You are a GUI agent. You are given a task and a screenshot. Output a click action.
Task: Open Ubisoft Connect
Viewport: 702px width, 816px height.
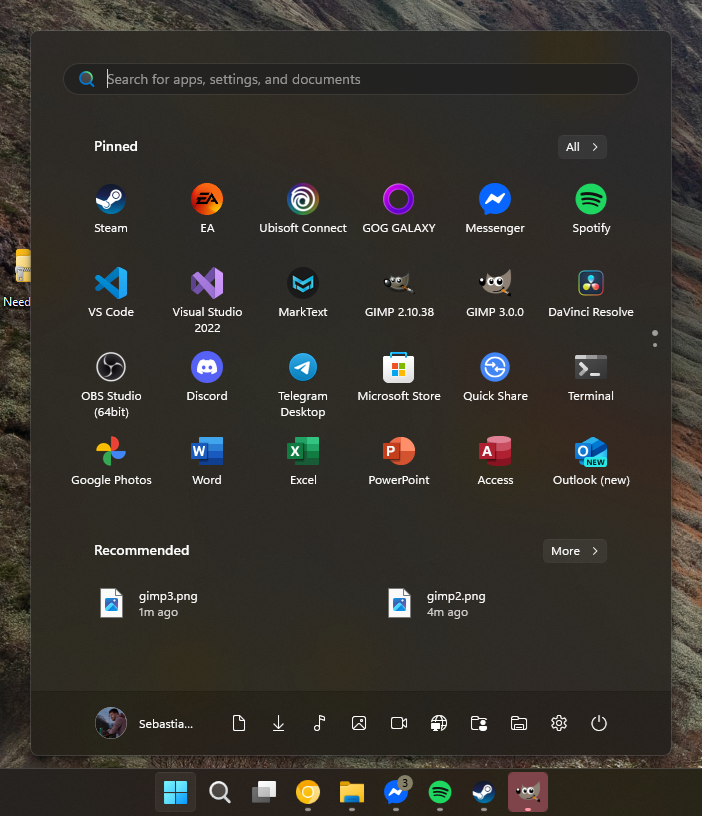coord(303,209)
